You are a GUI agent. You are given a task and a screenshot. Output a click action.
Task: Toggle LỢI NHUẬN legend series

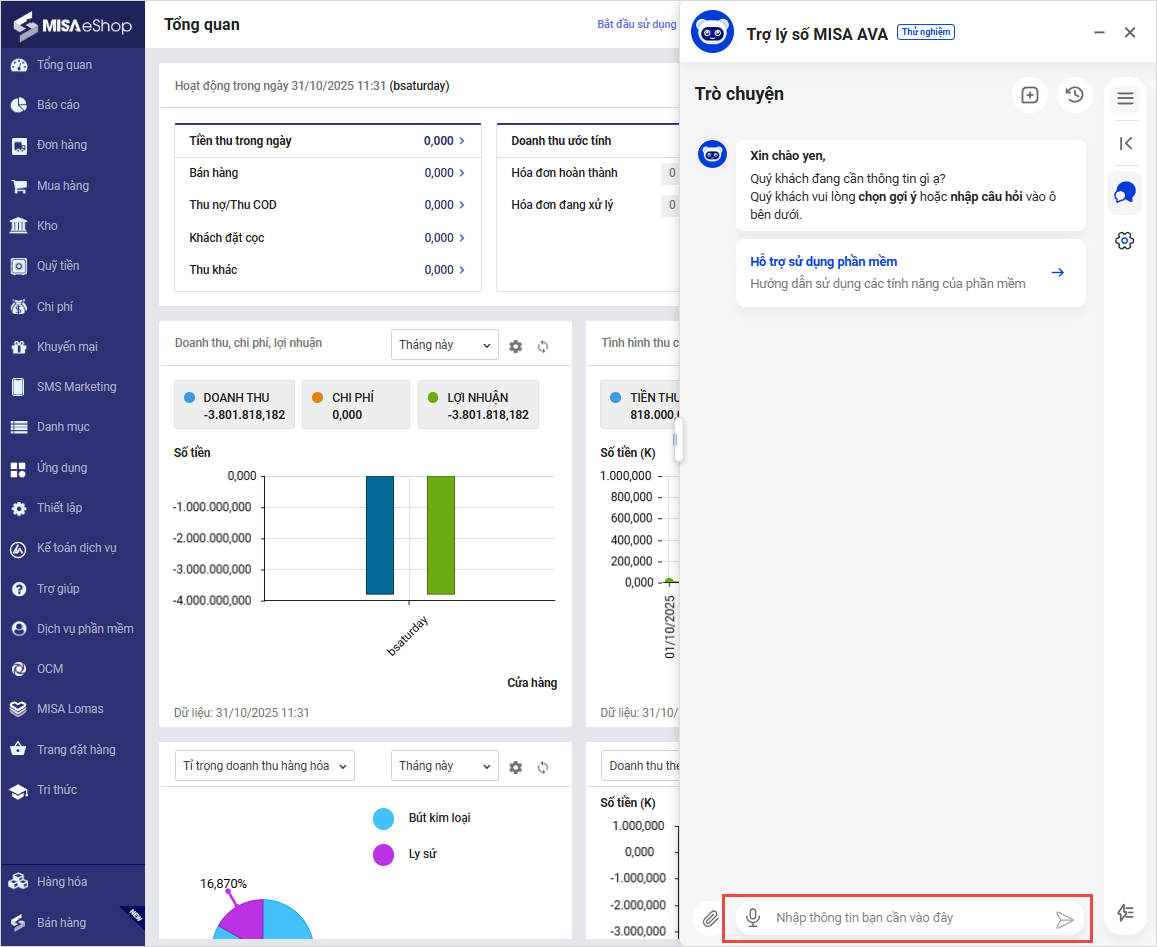point(478,405)
